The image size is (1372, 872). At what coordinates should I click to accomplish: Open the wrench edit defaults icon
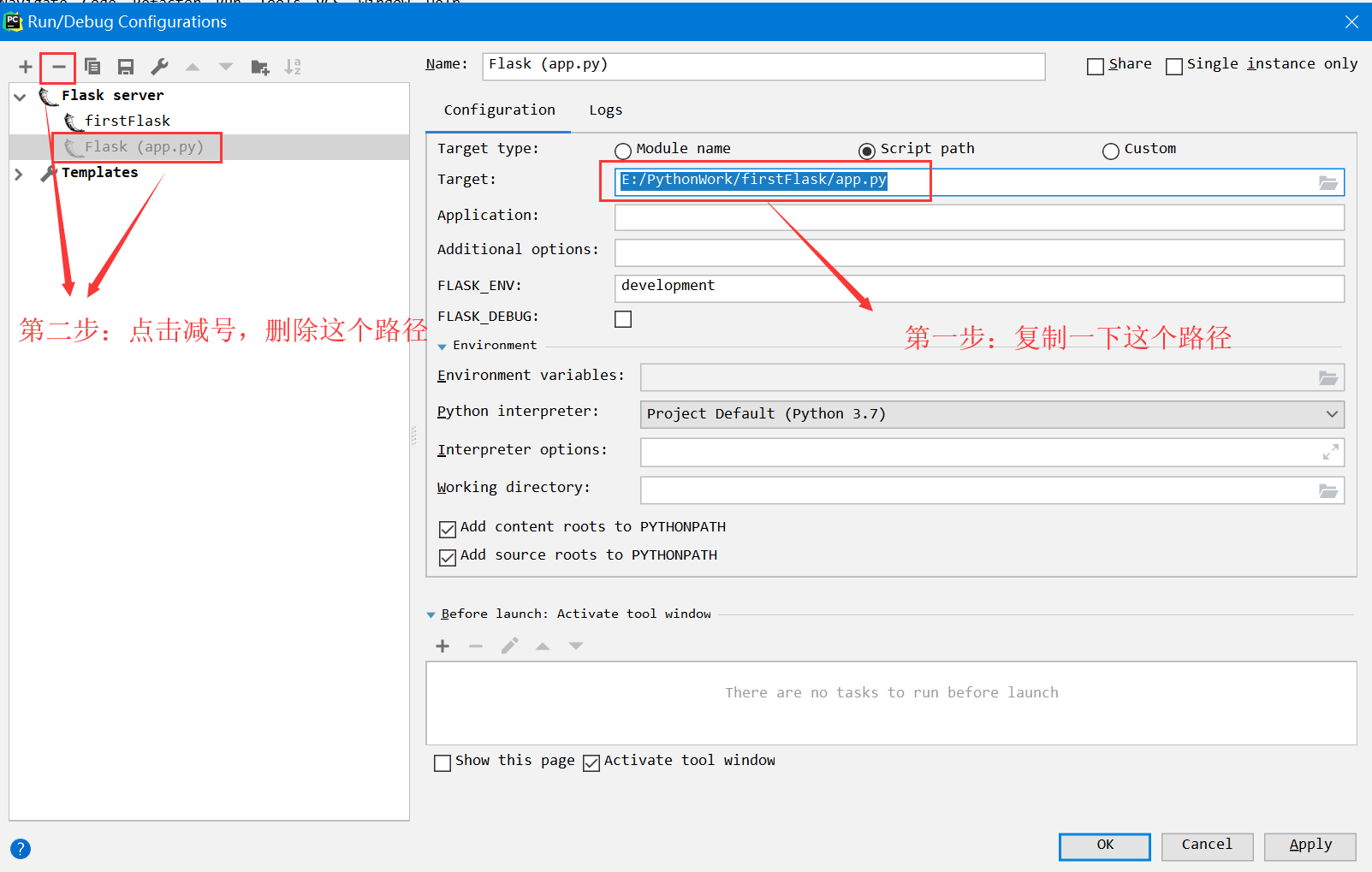[159, 67]
